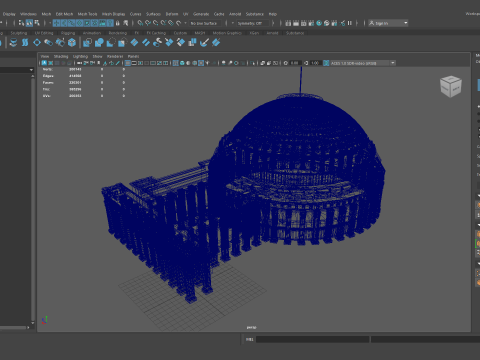Toggle Make Live magnet icon
Viewport: 480px width, 360px height.
(179, 23)
